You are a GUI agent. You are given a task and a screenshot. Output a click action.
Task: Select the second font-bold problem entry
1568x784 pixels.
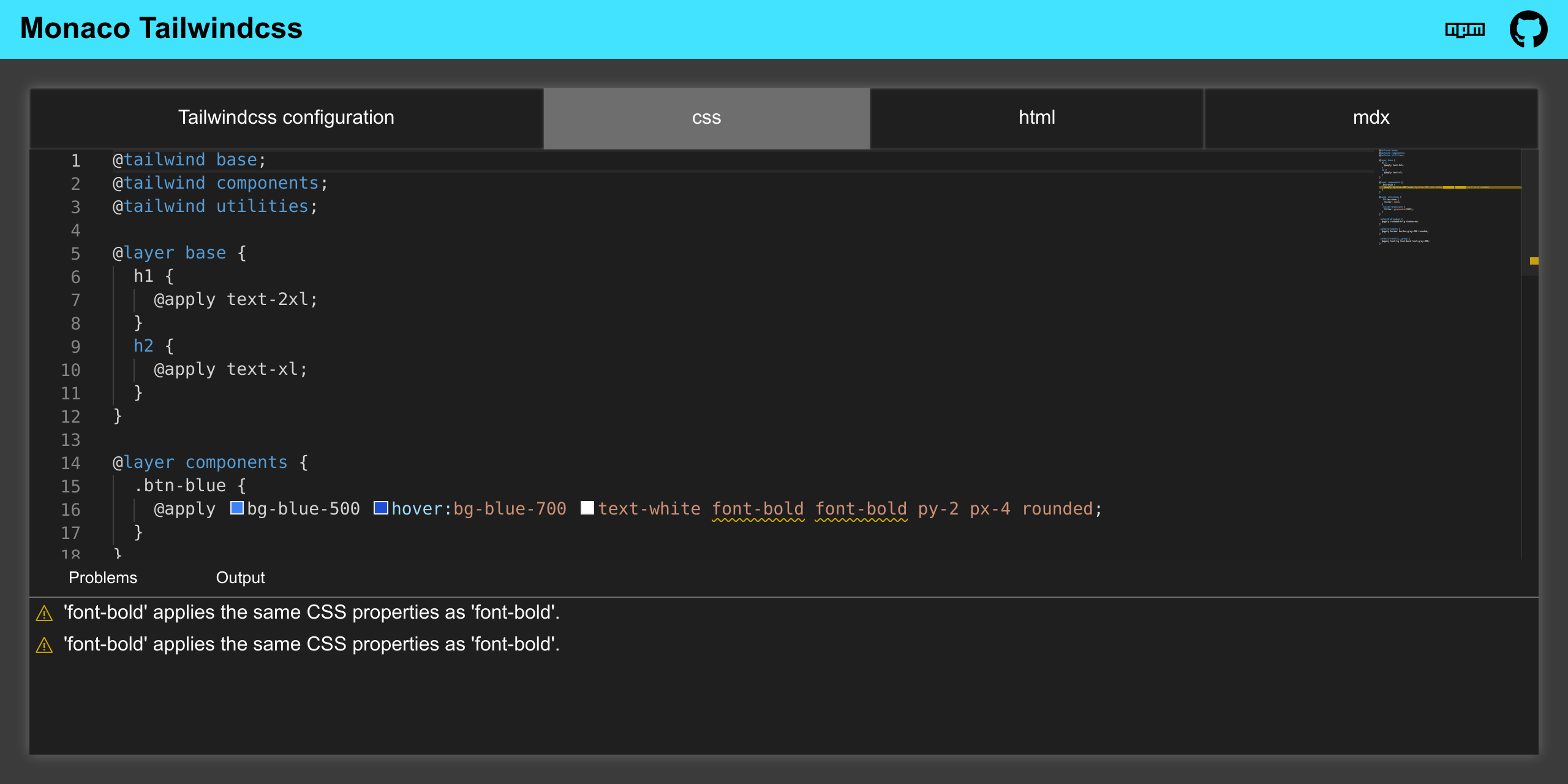pyautogui.click(x=784, y=644)
